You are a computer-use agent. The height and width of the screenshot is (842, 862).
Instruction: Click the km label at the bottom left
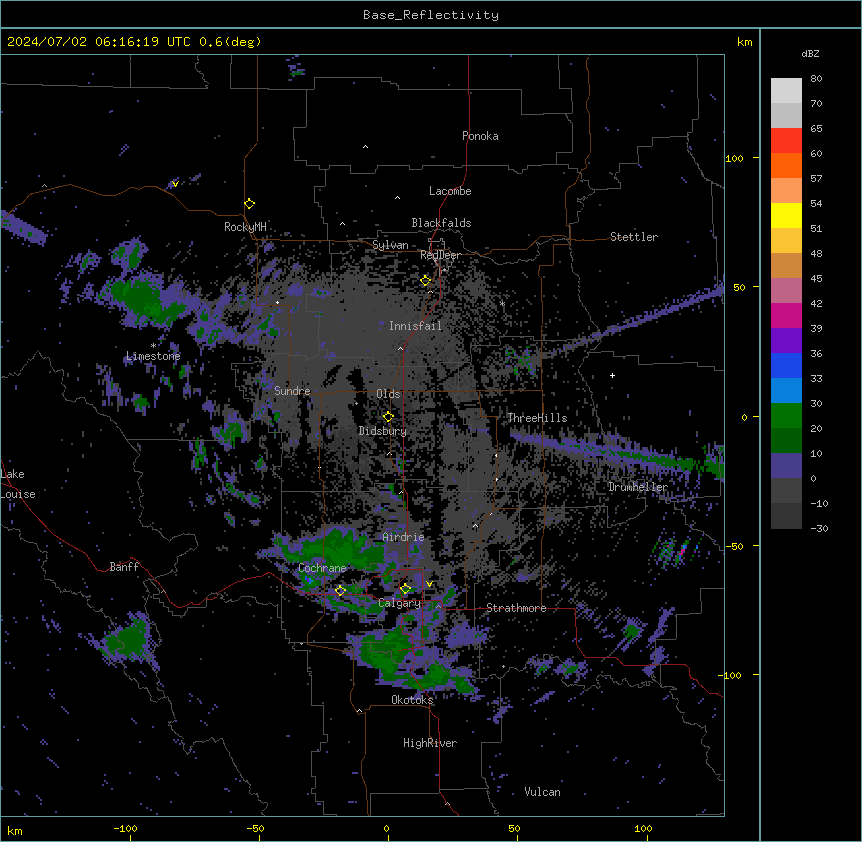coord(15,830)
